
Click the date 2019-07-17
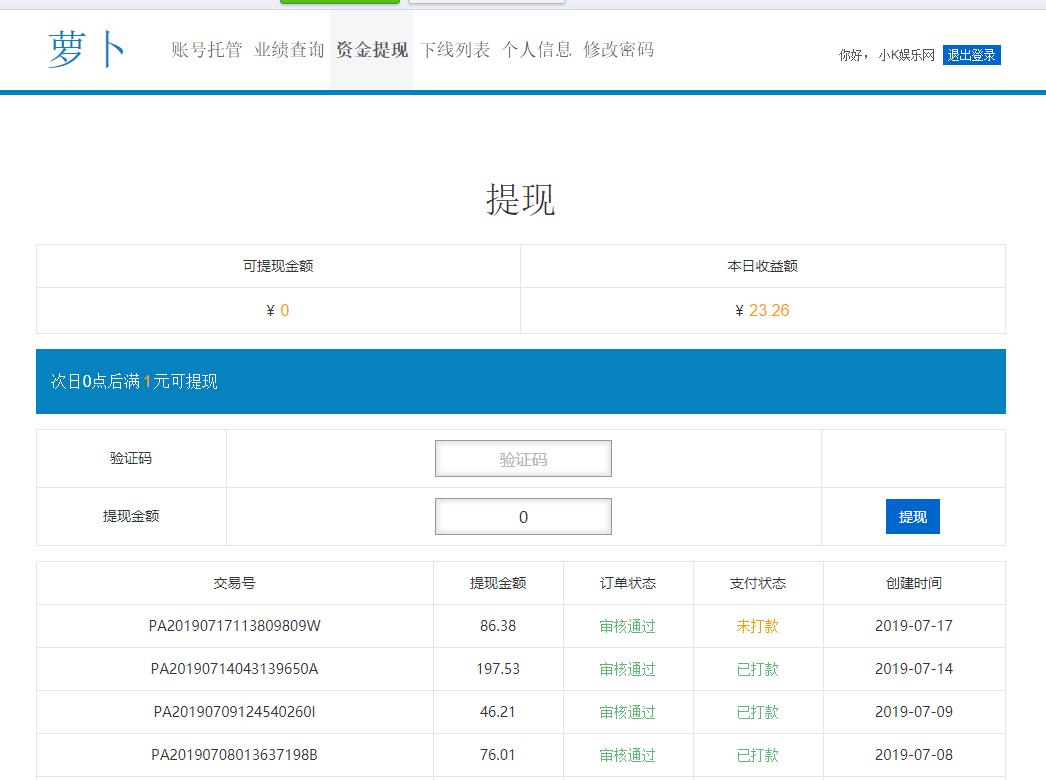point(914,626)
